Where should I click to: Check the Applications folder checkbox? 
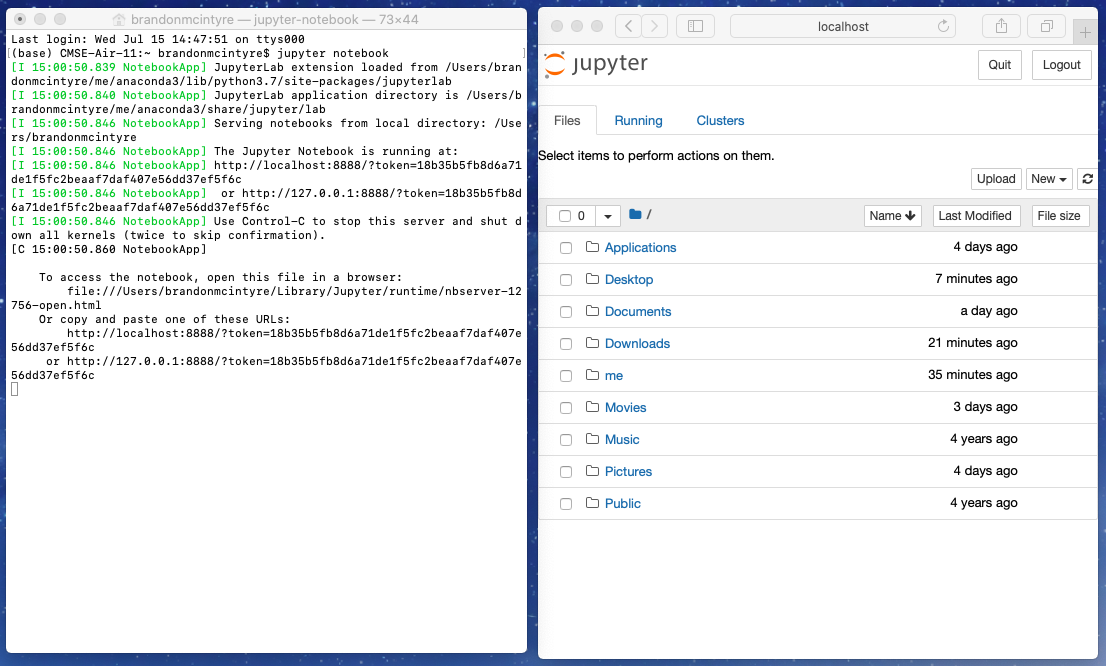click(x=566, y=248)
